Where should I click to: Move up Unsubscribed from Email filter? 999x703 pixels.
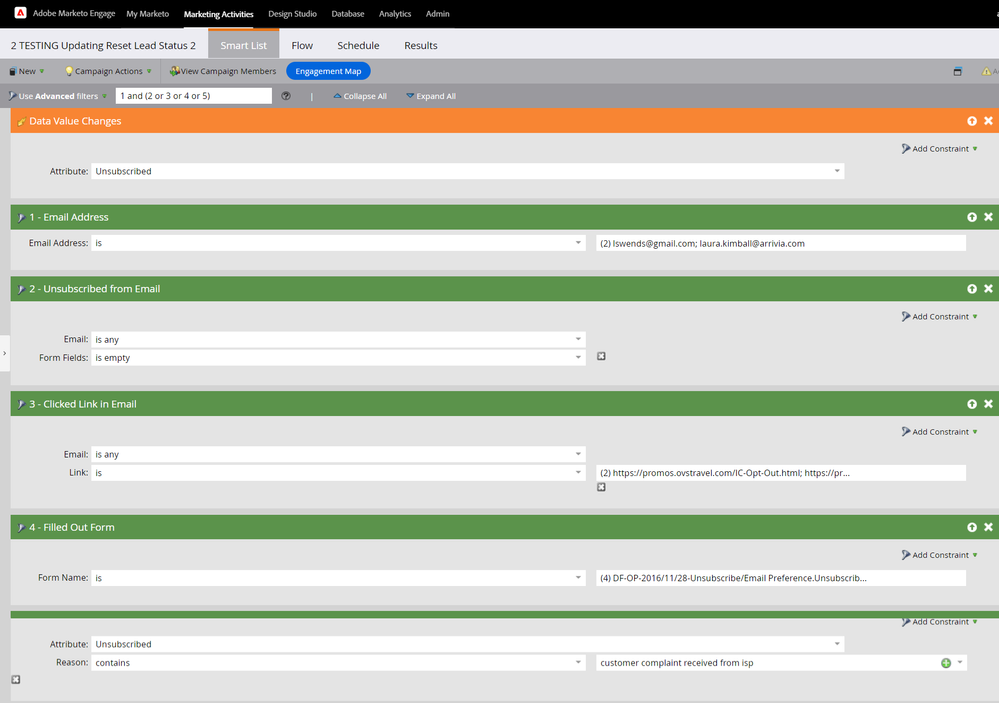coord(972,289)
